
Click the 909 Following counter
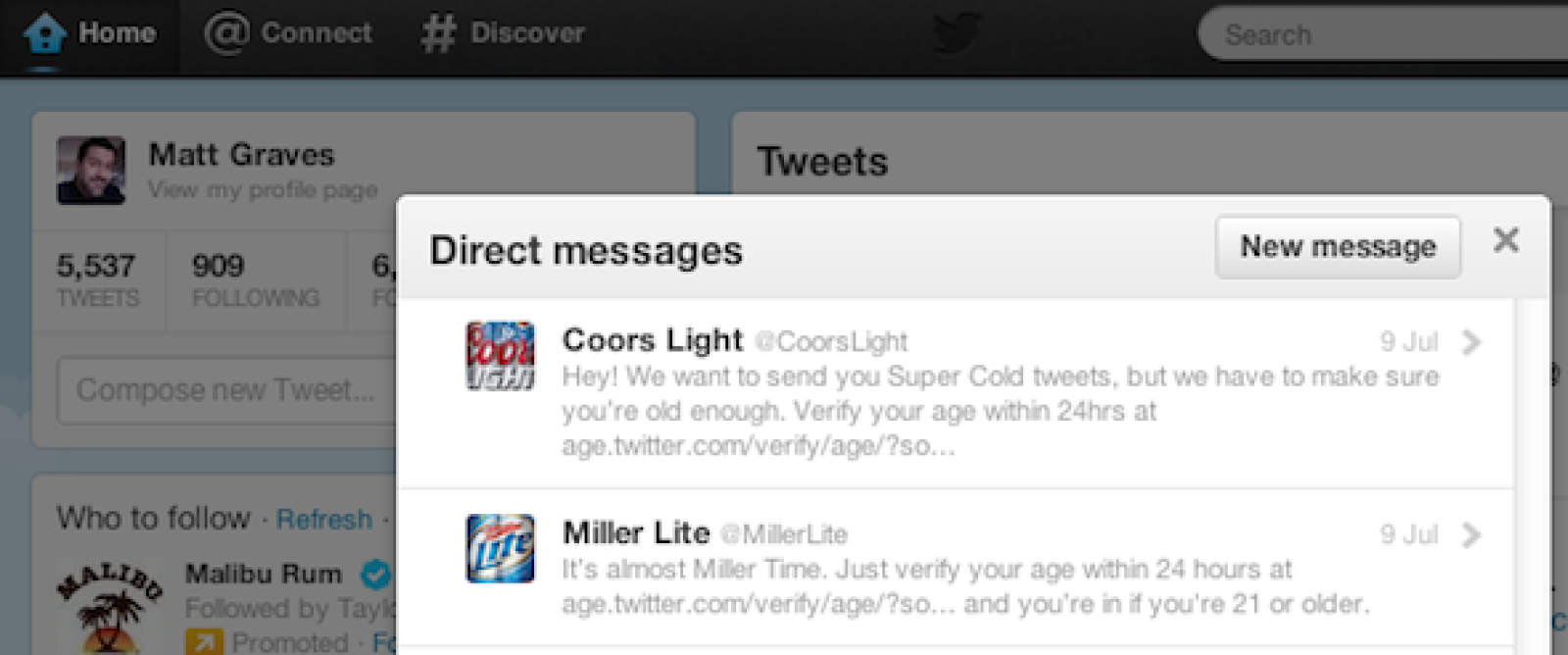(x=255, y=277)
